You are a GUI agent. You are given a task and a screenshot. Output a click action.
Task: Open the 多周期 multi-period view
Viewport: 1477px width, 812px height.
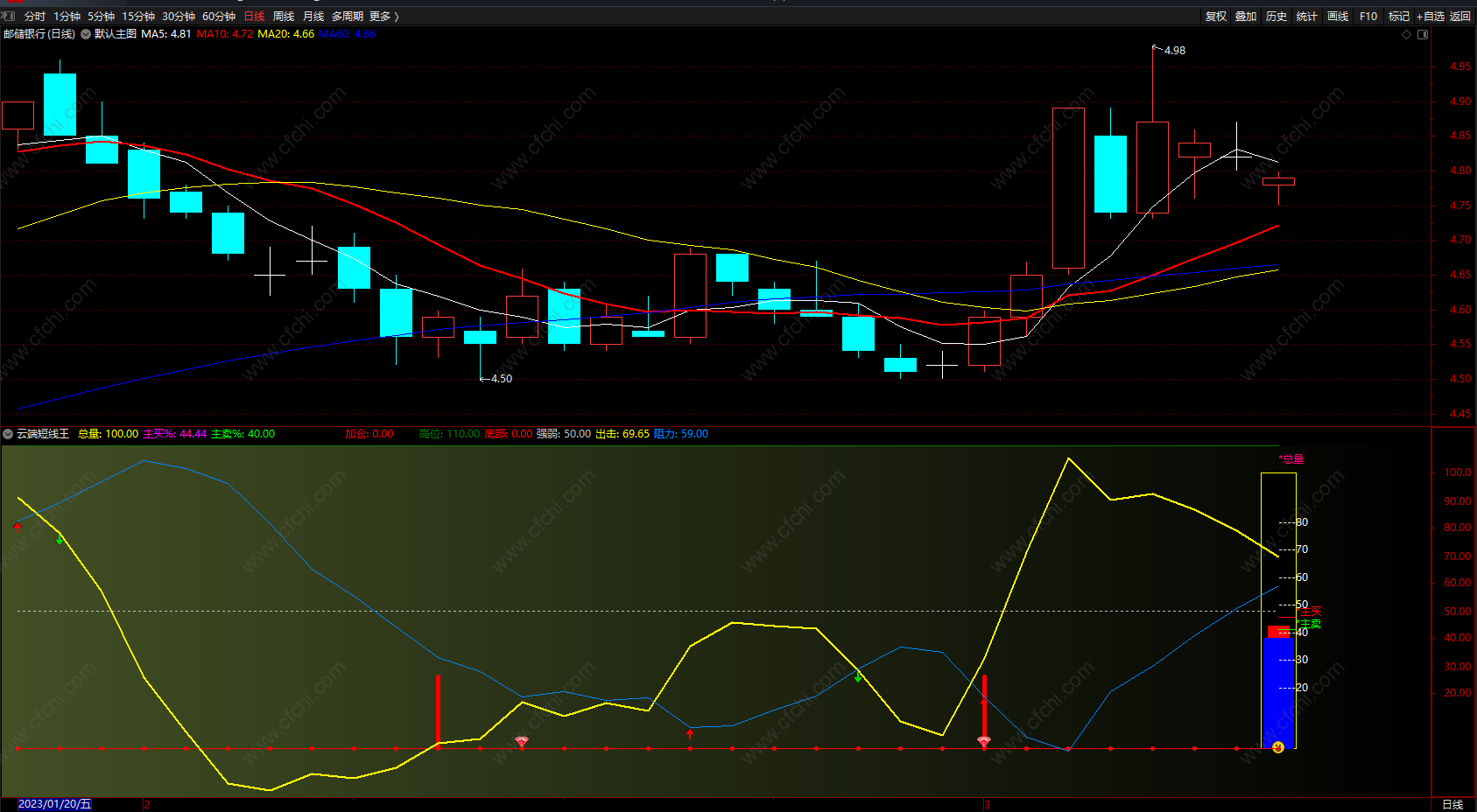(347, 17)
